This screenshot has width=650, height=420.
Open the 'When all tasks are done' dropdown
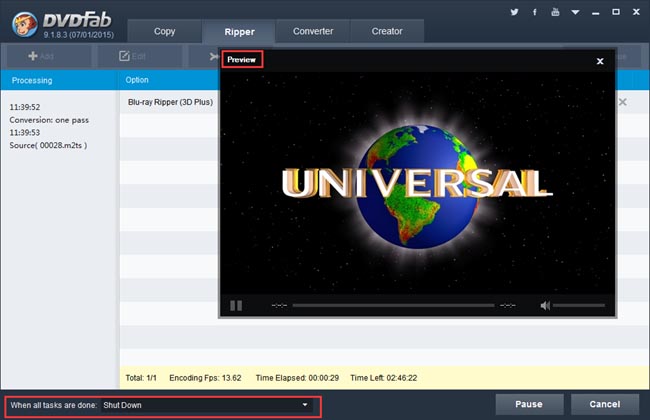pyautogui.click(x=206, y=405)
